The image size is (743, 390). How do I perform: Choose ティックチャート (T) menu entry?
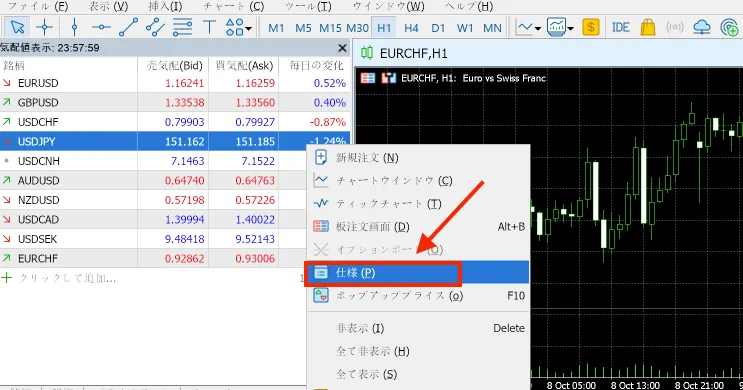click(418, 203)
